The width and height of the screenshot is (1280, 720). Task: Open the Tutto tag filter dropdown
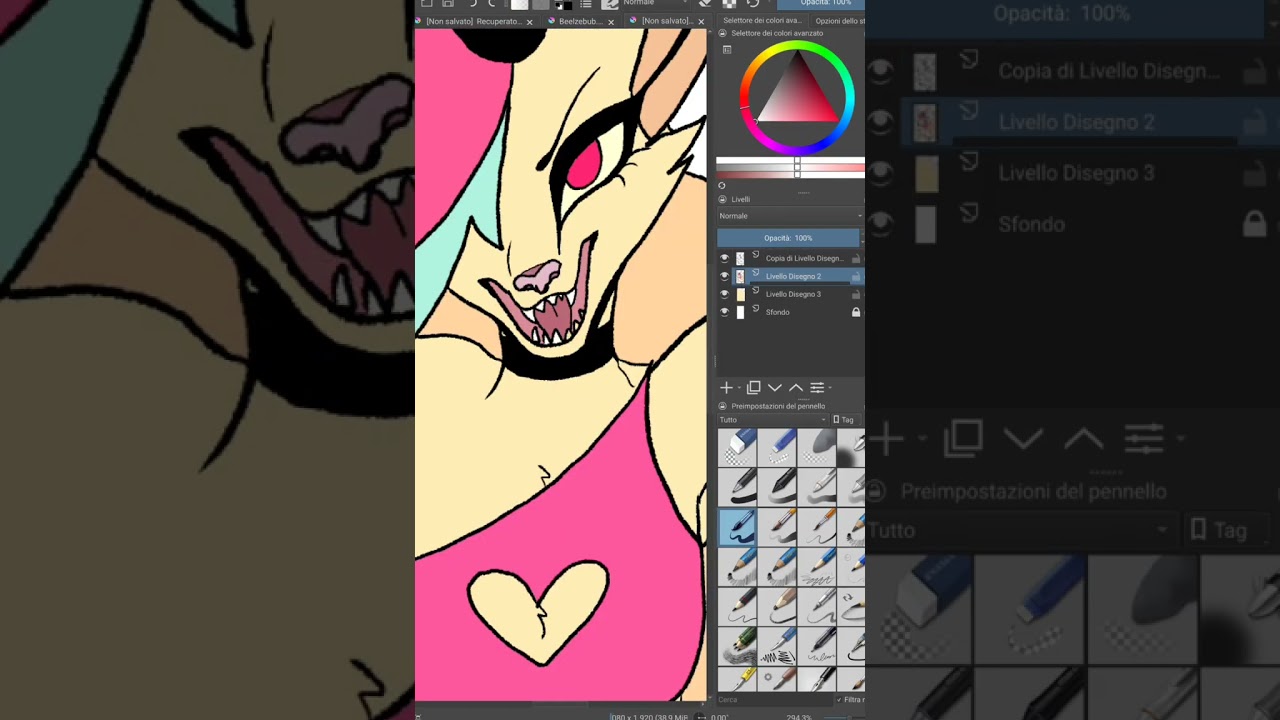pyautogui.click(x=773, y=420)
